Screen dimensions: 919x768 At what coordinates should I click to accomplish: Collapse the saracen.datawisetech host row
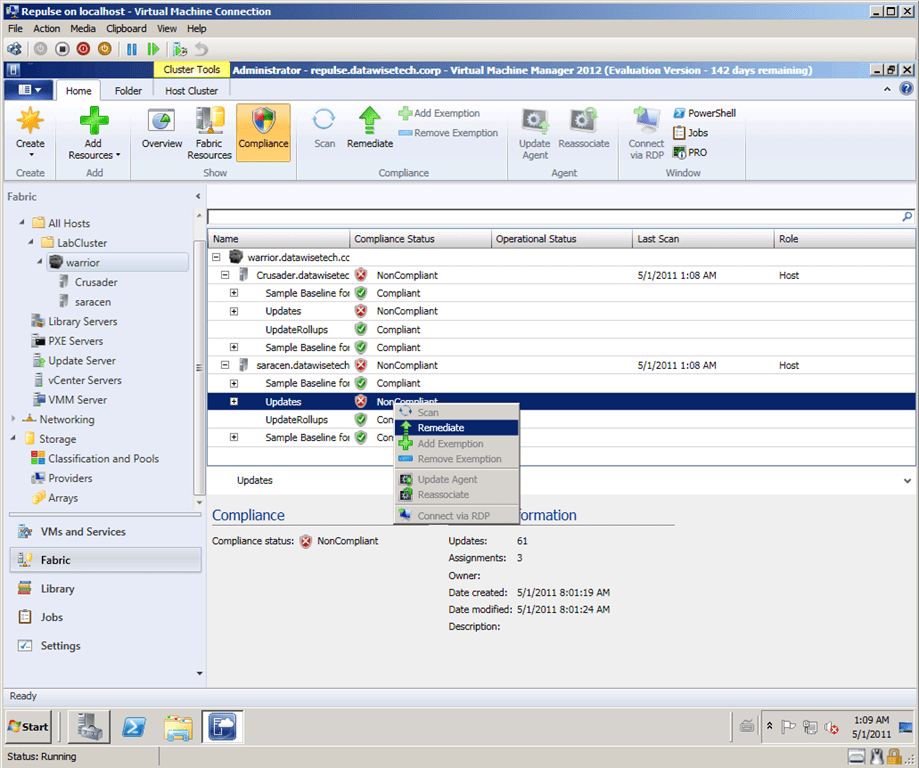225,365
